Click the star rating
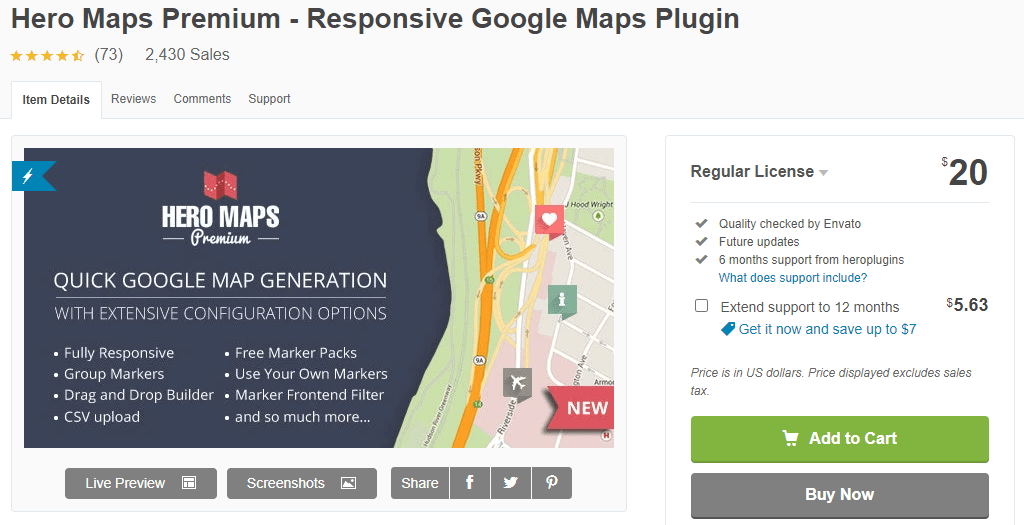Screen dimensions: 1024x525 (x=47, y=56)
